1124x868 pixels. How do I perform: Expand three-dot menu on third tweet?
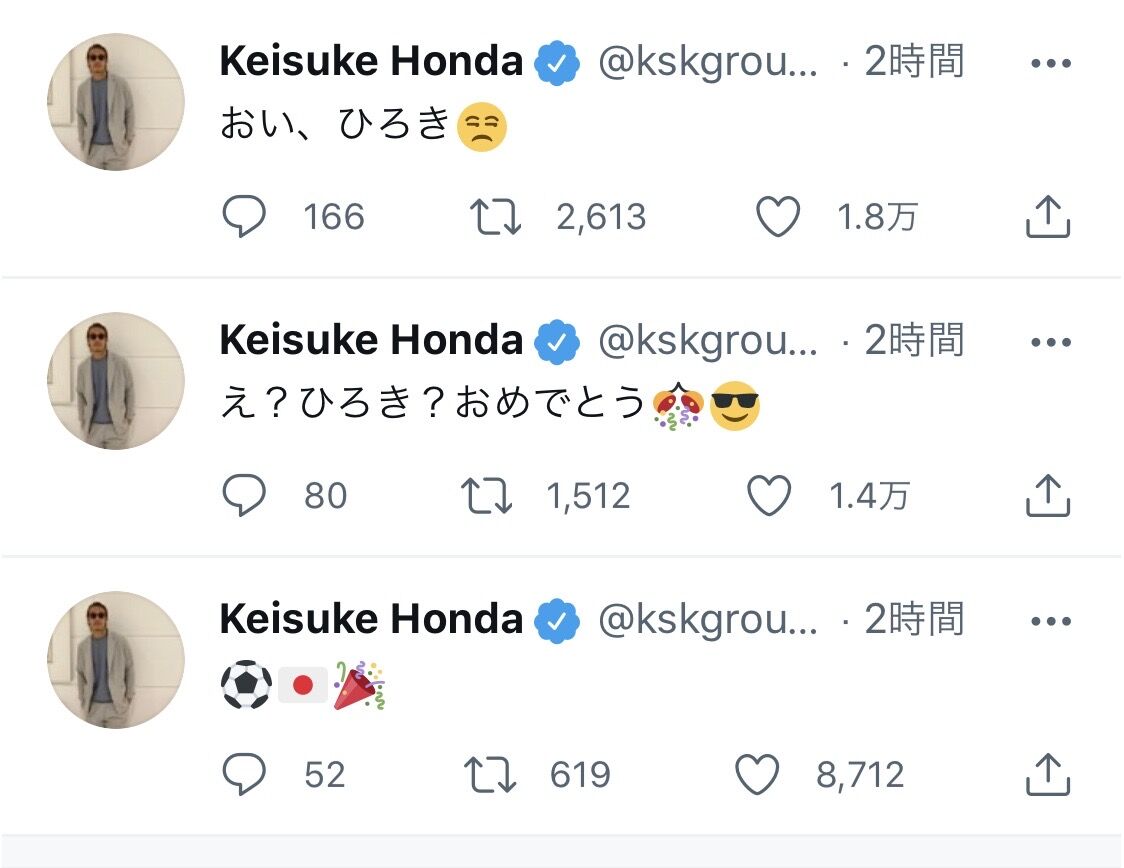tap(1051, 621)
